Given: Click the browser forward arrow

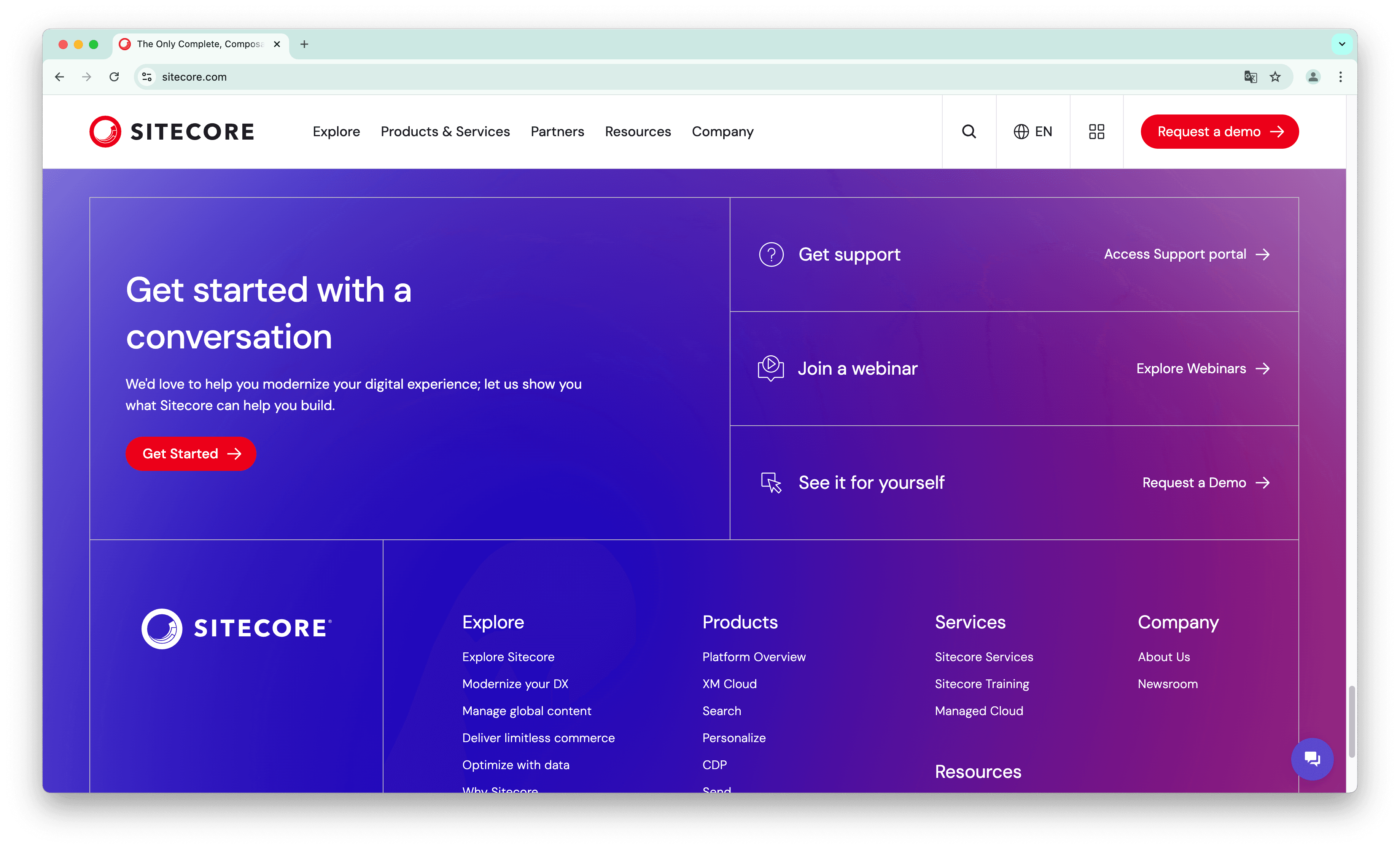Looking at the screenshot, I should pyautogui.click(x=86, y=77).
